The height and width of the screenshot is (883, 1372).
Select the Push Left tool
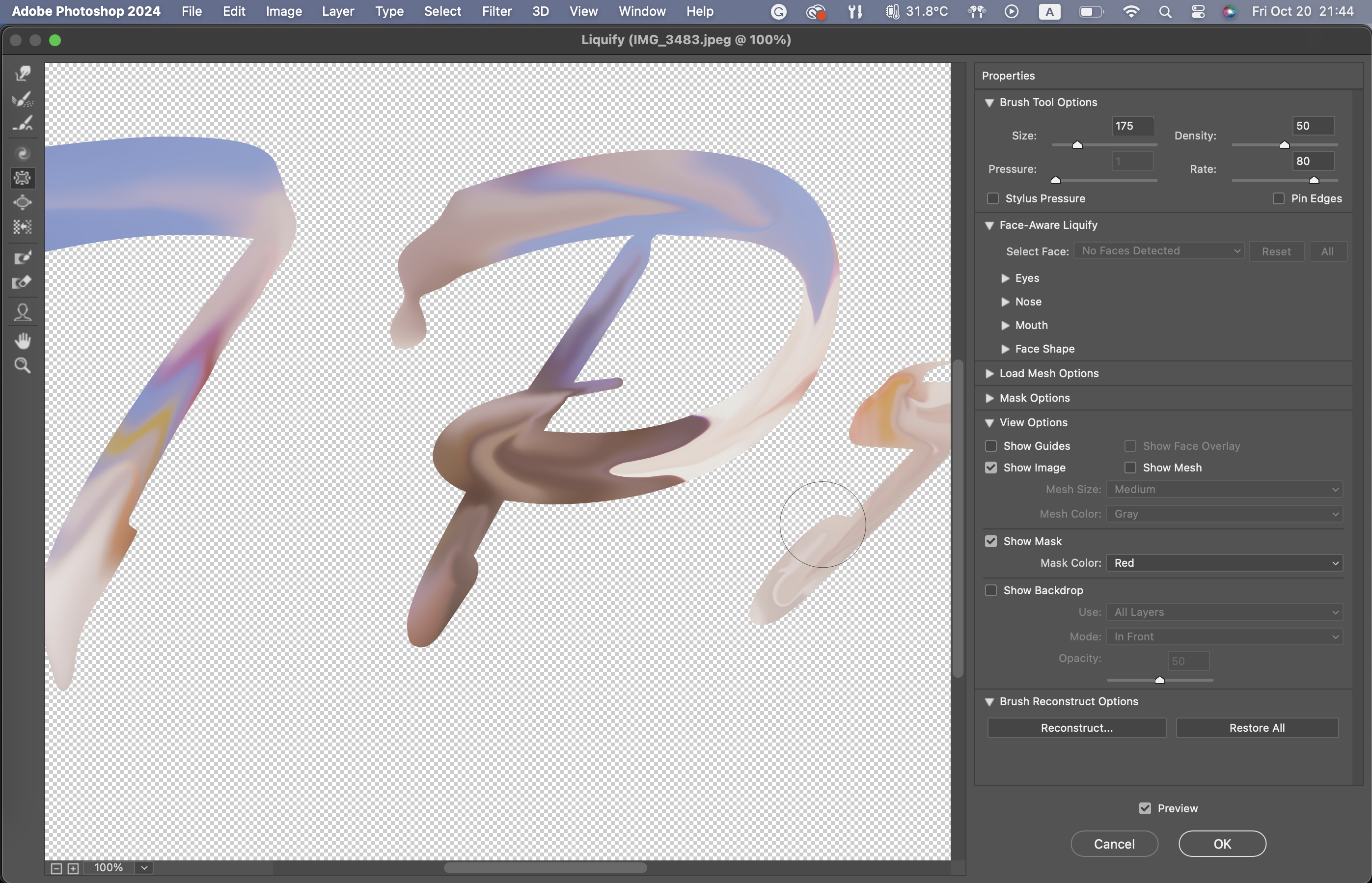[23, 227]
